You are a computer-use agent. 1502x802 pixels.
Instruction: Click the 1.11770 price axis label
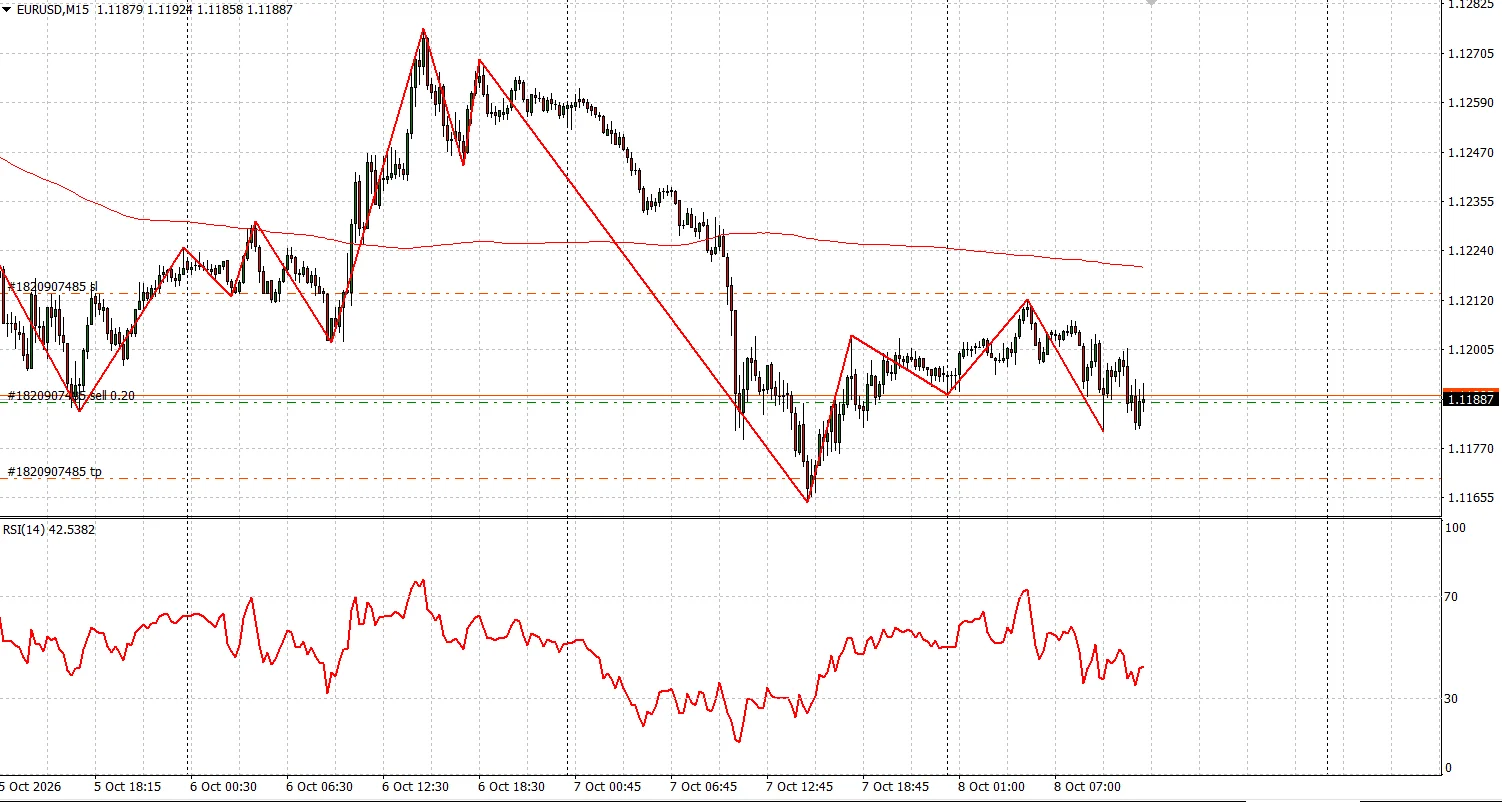pyautogui.click(x=1470, y=448)
